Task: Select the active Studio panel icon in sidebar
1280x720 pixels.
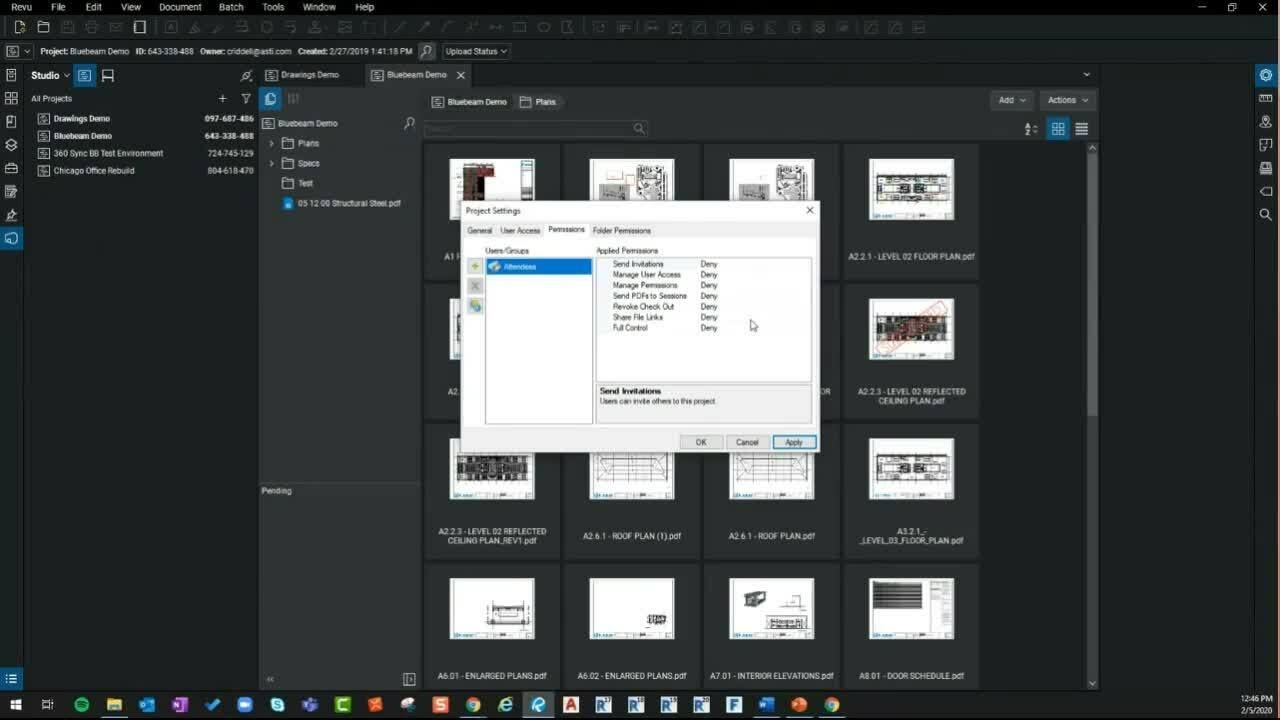Action: (11, 238)
